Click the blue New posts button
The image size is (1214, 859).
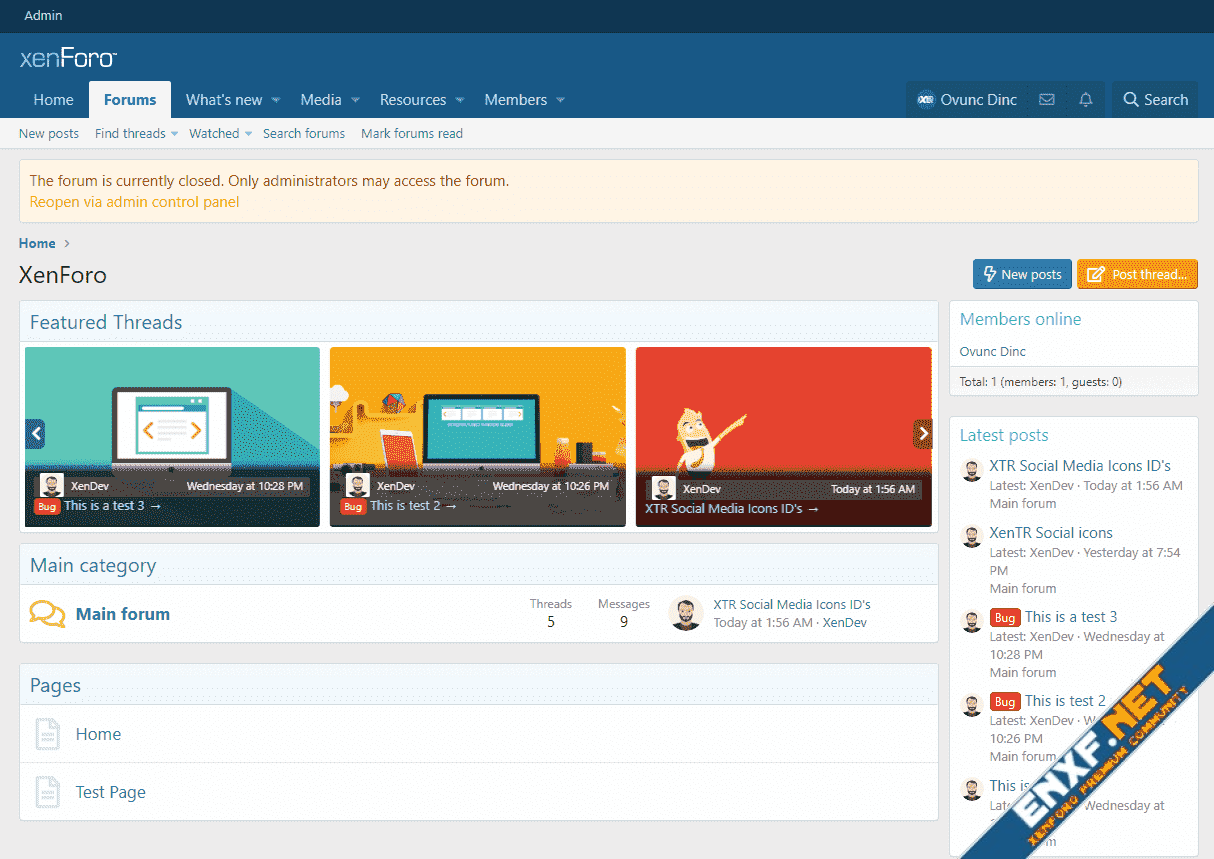click(x=1022, y=274)
